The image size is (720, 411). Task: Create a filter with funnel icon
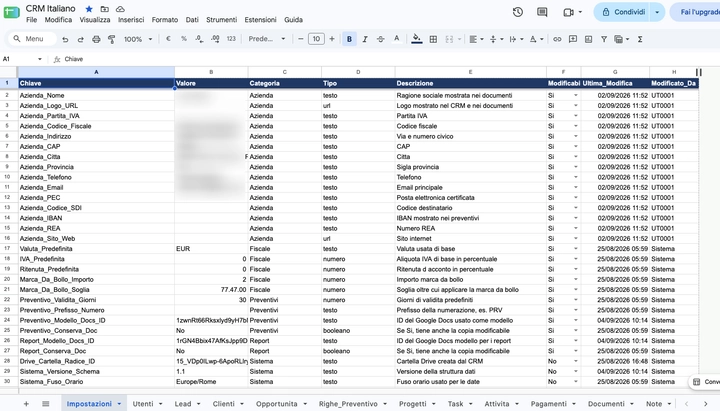point(604,39)
